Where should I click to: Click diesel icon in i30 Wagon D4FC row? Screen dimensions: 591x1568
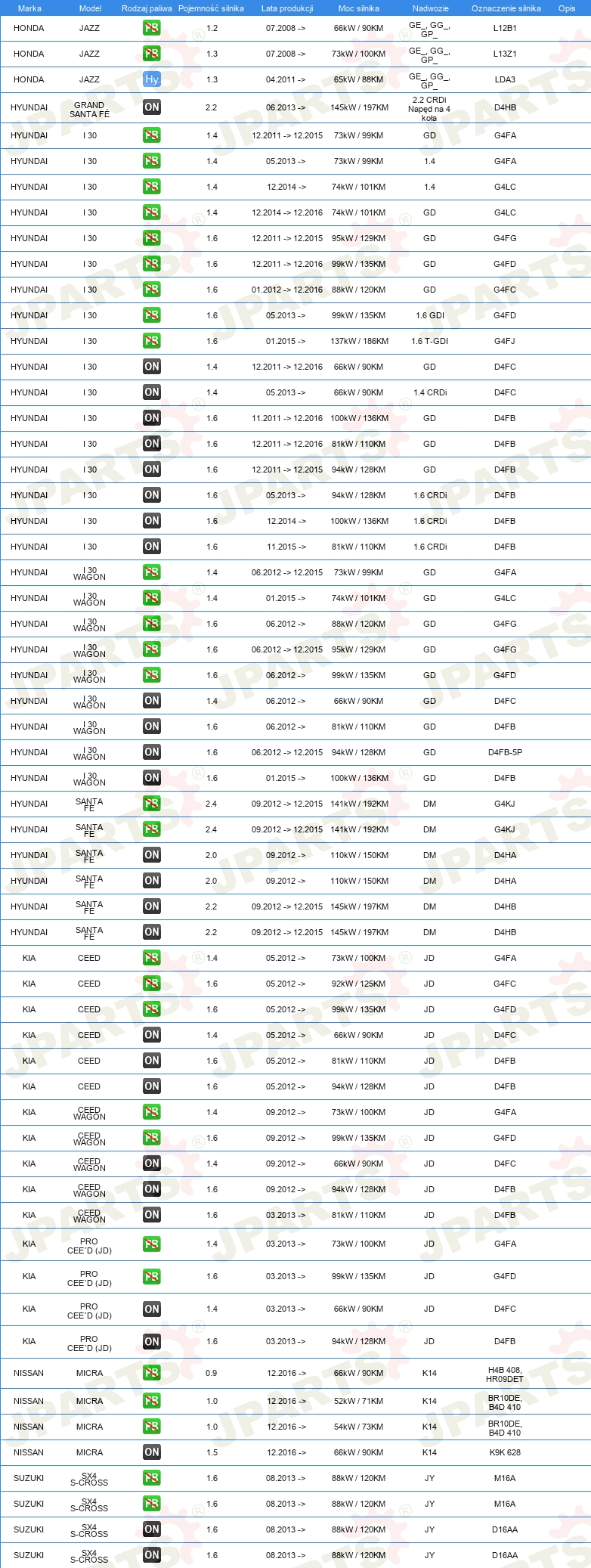[x=152, y=701]
